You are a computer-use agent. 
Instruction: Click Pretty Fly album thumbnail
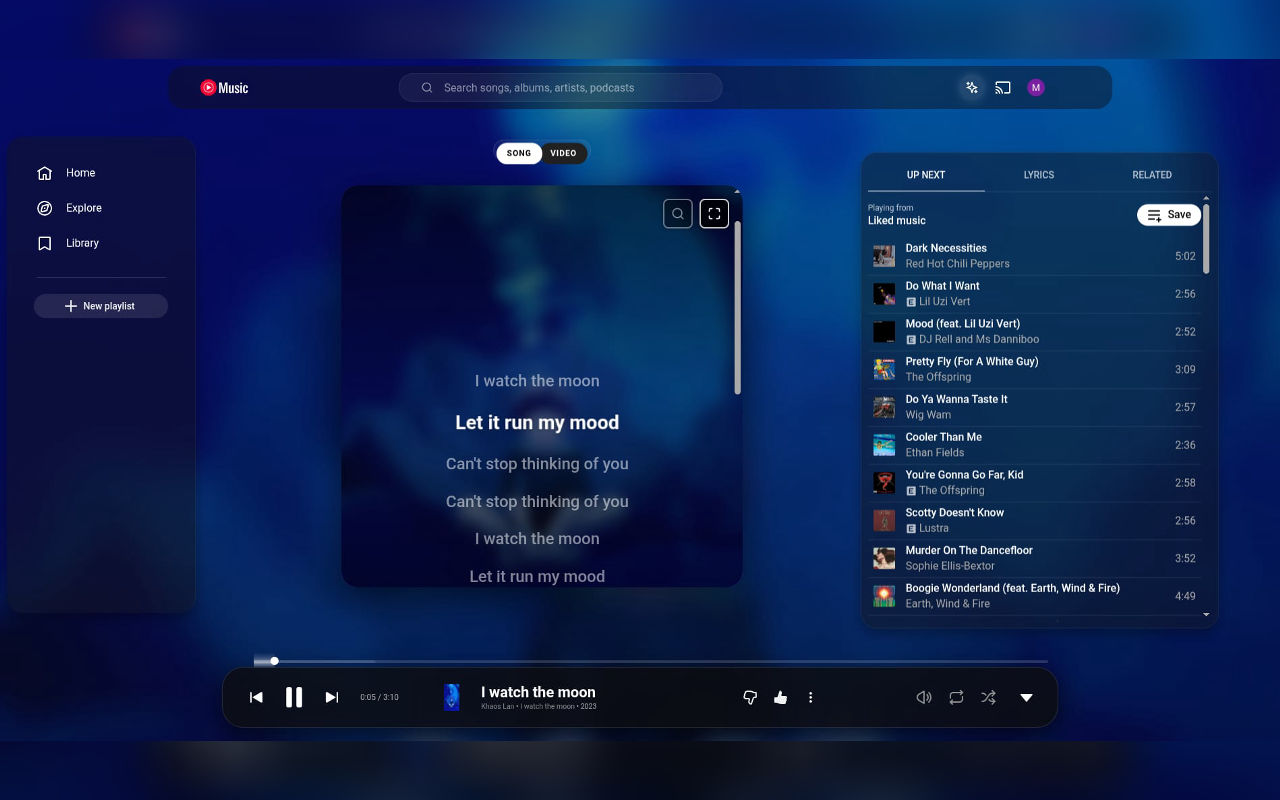click(884, 369)
